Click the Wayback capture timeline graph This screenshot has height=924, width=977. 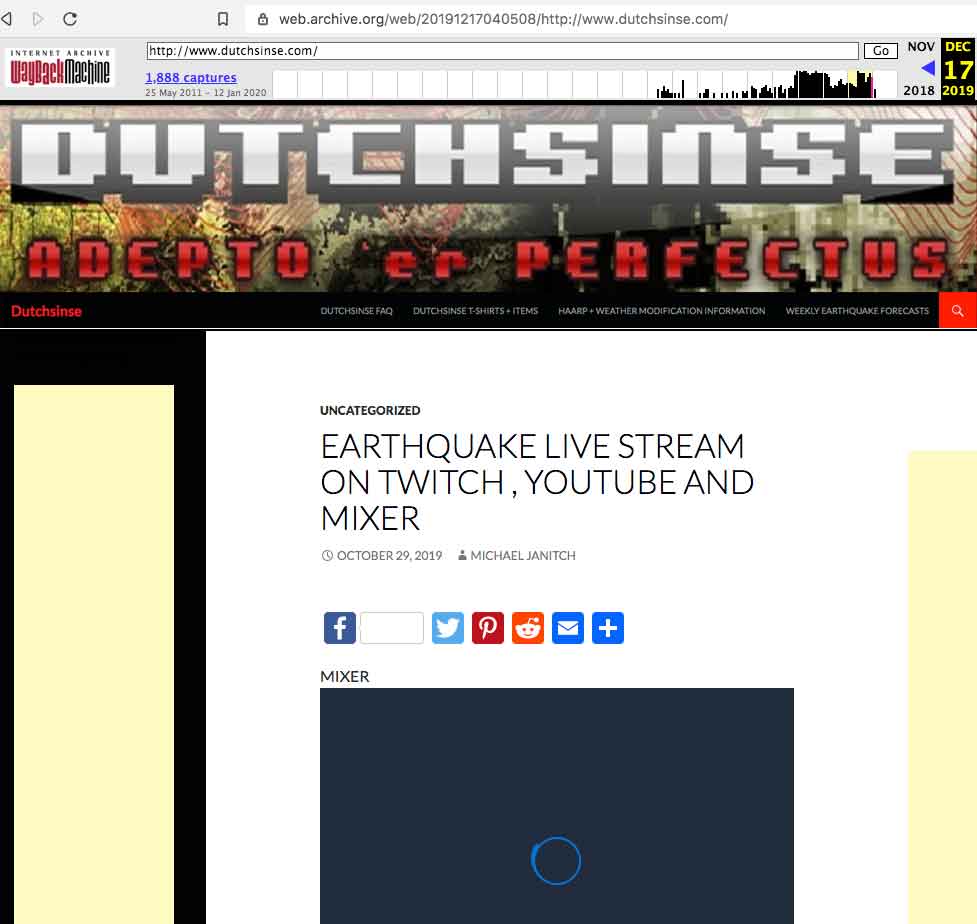pos(584,85)
